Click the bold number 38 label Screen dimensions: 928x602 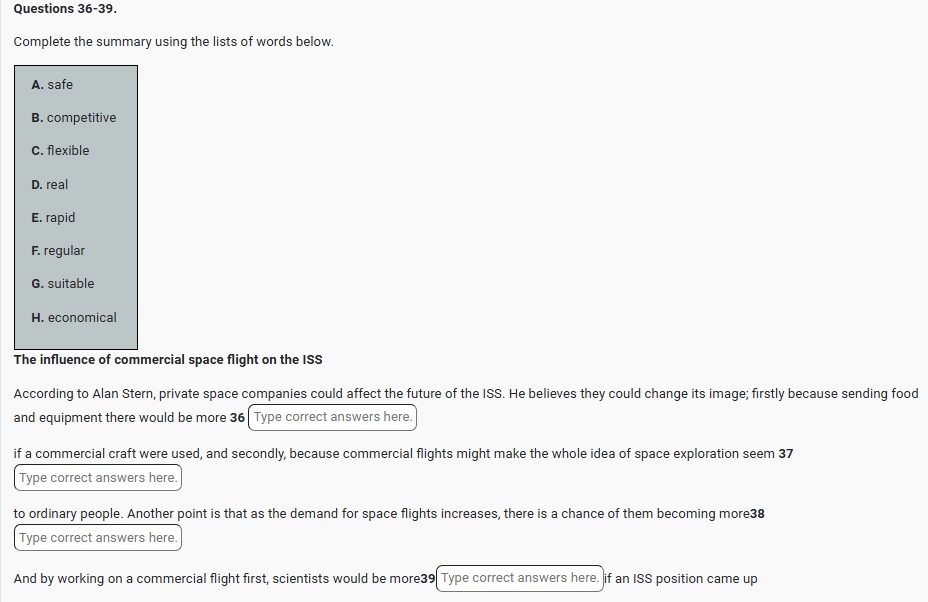(757, 514)
